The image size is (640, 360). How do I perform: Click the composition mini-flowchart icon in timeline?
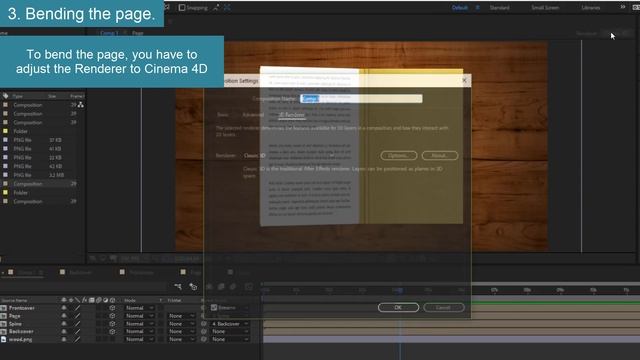178,287
